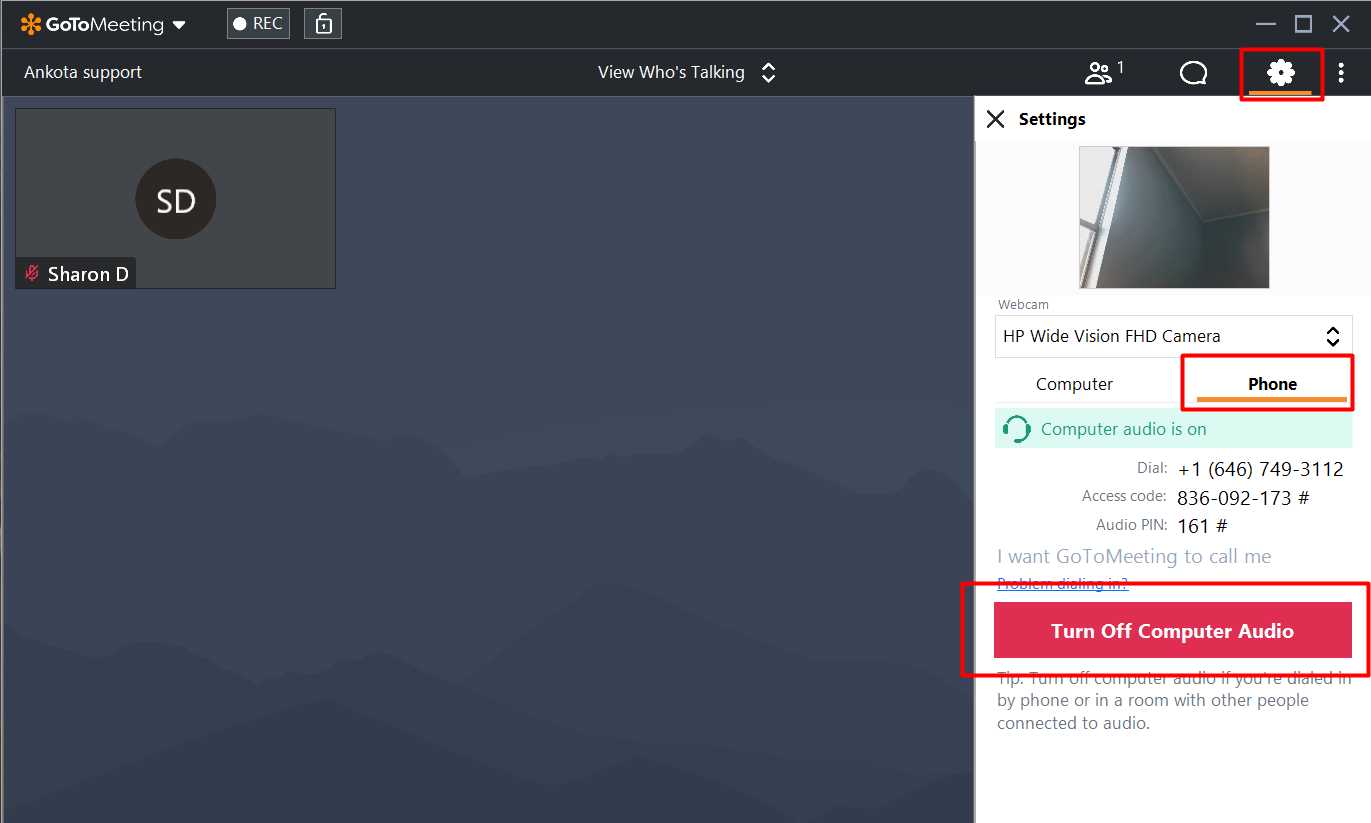Click the SD avatar circle
The width and height of the screenshot is (1371, 823).
click(x=176, y=198)
